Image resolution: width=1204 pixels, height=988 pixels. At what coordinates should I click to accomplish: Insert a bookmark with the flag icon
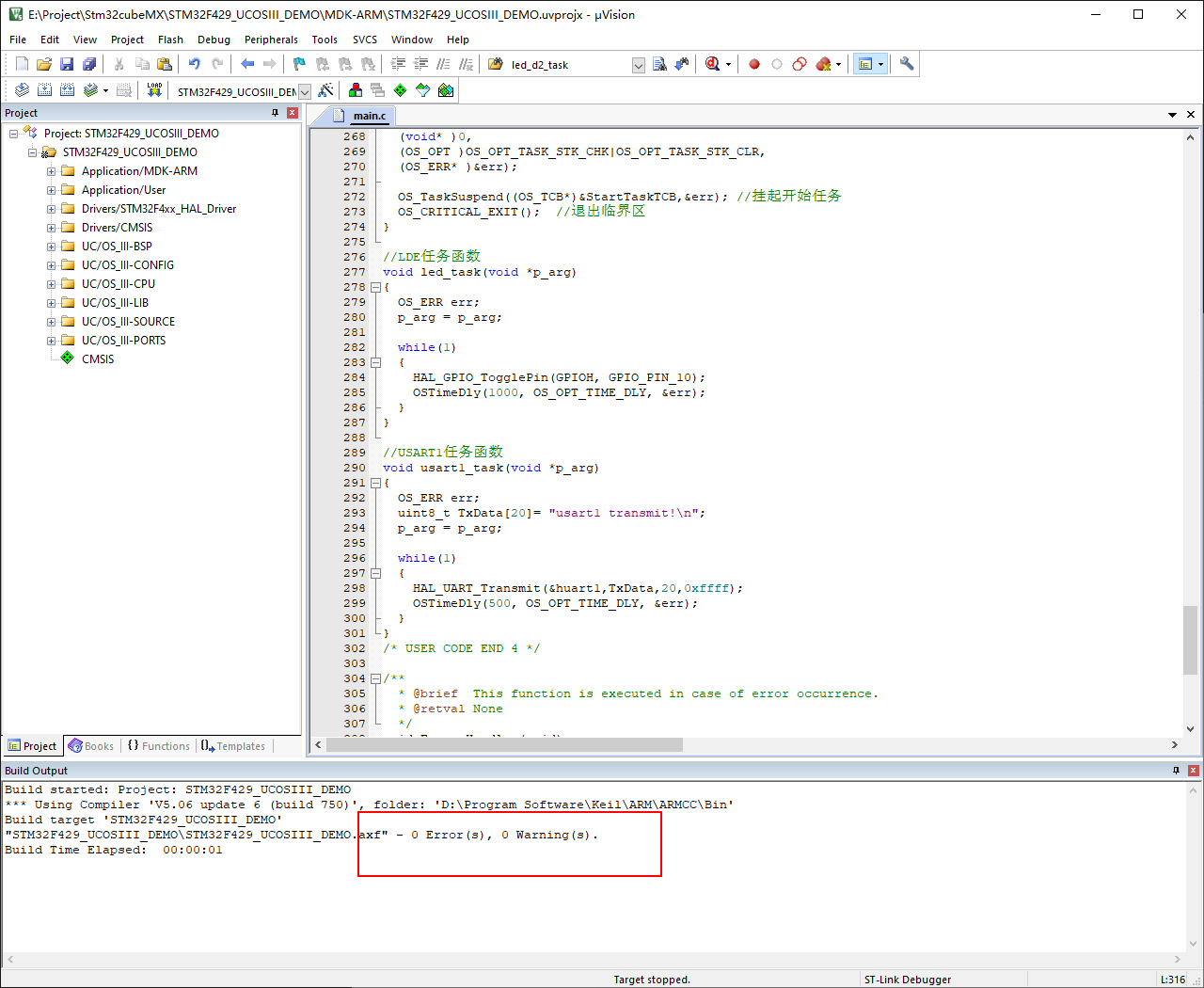[x=299, y=64]
